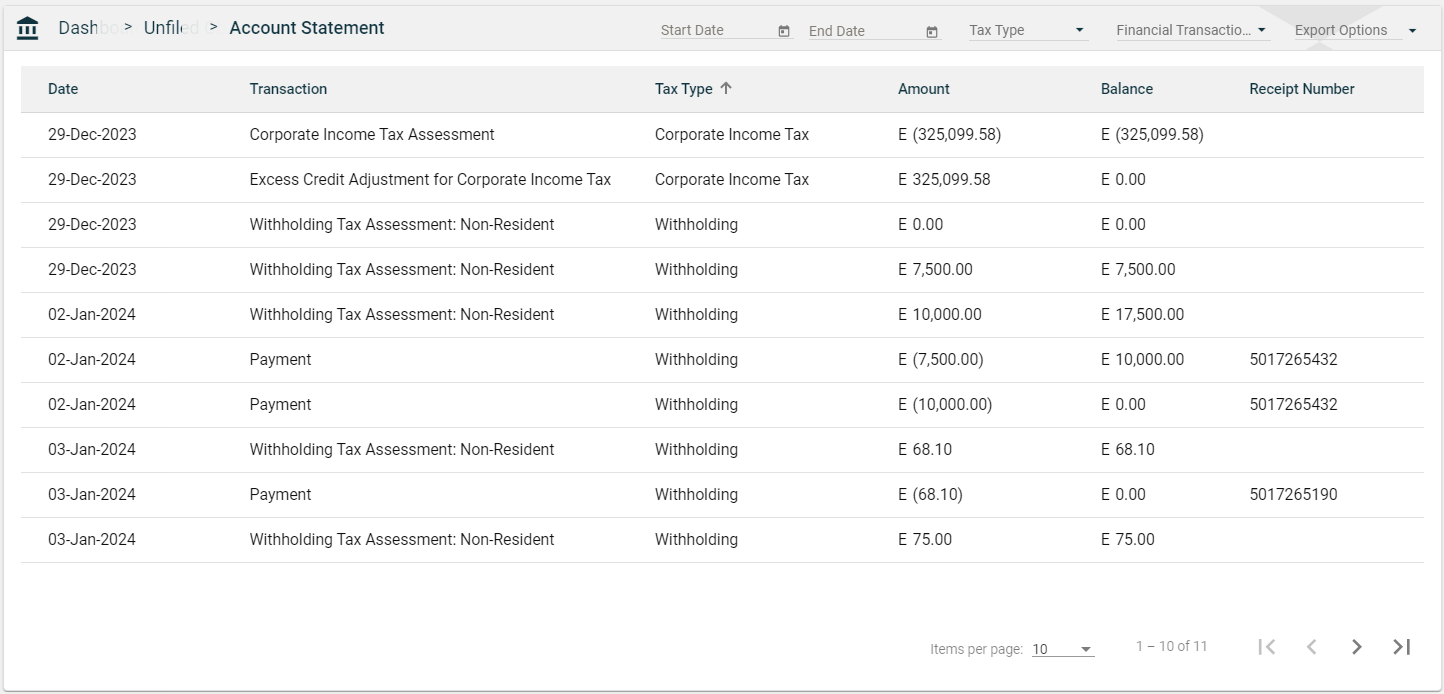Change the Items per page selector
The width and height of the screenshot is (1444, 694).
pos(1062,649)
